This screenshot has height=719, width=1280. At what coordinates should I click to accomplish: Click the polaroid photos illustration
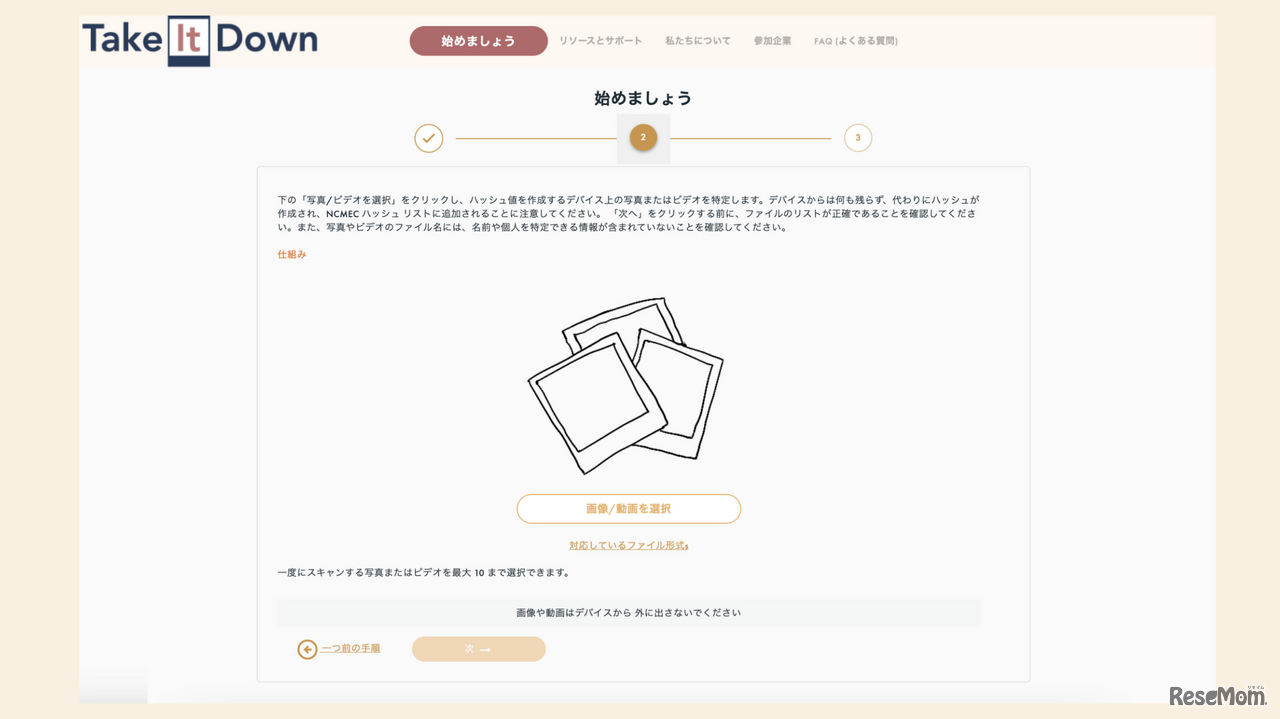628,383
